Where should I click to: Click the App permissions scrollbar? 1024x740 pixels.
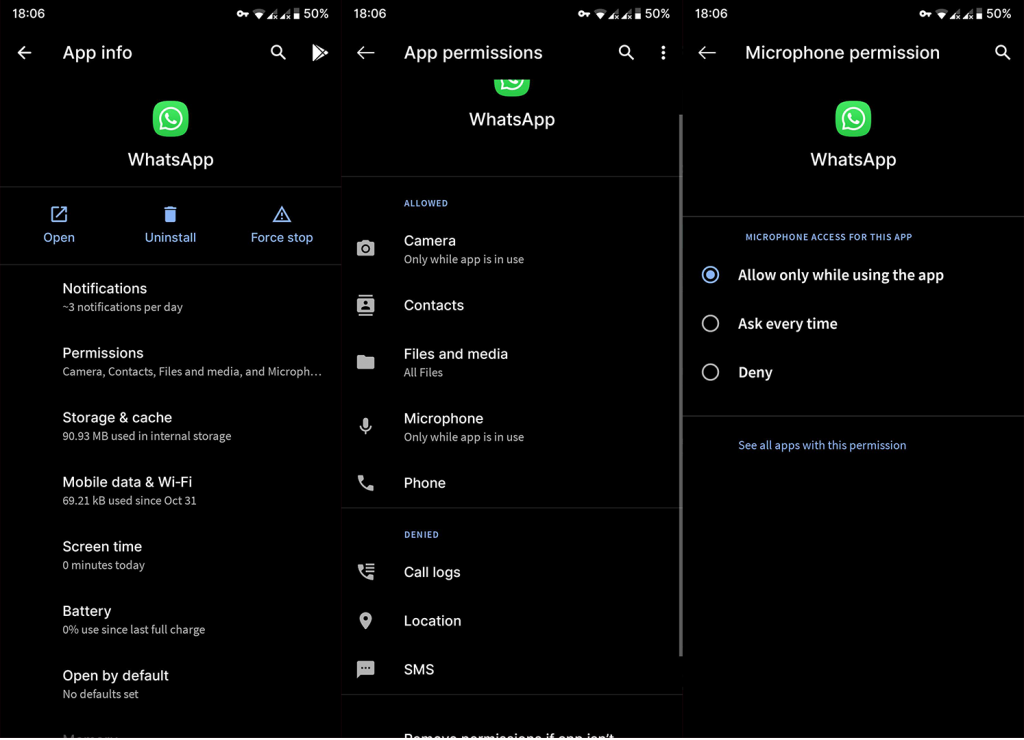point(680,385)
